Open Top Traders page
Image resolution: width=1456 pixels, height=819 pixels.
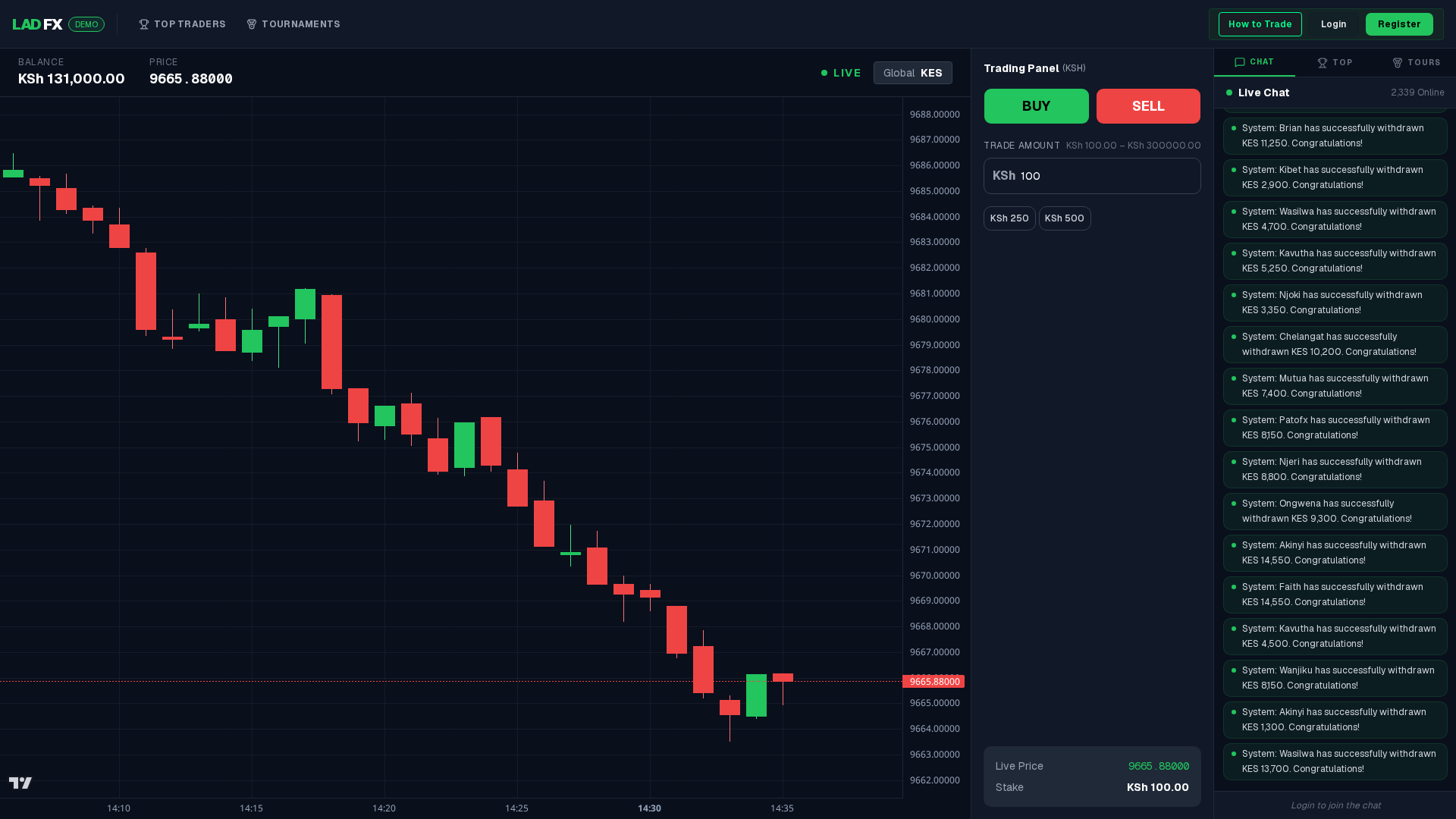click(x=182, y=24)
